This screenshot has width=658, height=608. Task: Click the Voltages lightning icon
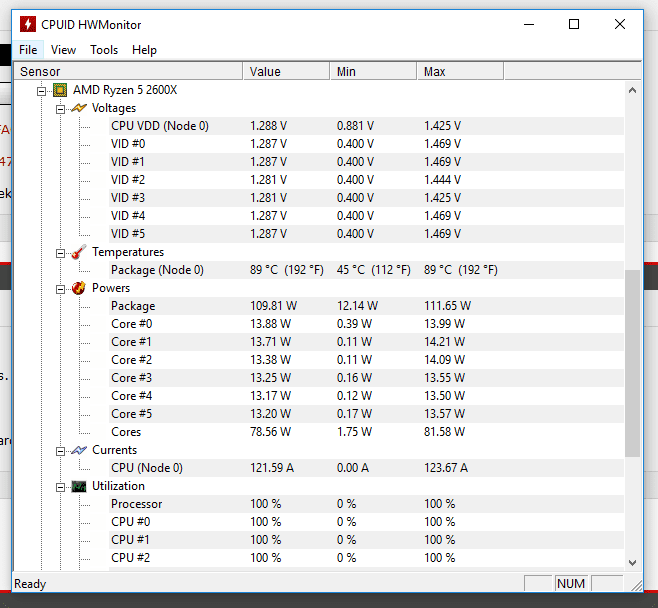tap(79, 108)
